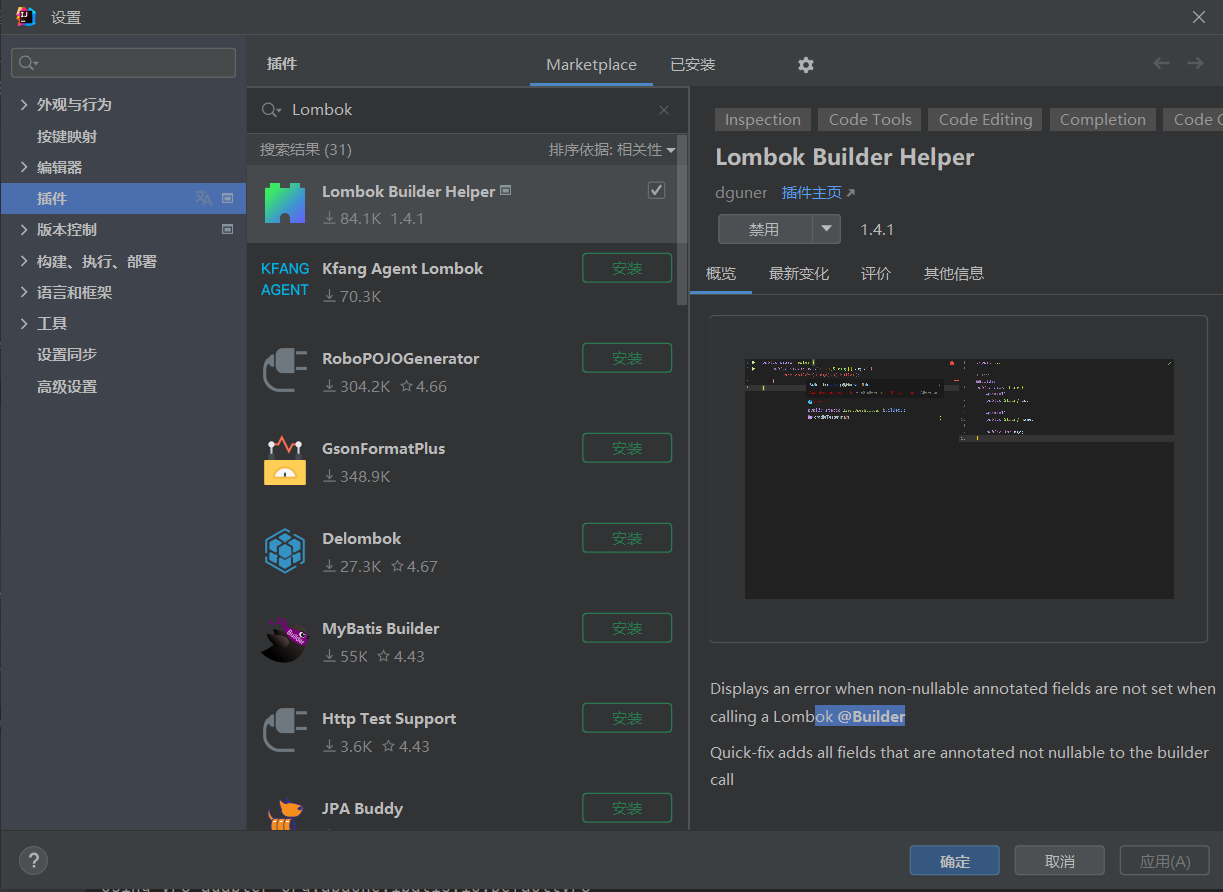Install the MyBatis Builder plugin
This screenshot has height=892, width=1223.
(x=627, y=628)
